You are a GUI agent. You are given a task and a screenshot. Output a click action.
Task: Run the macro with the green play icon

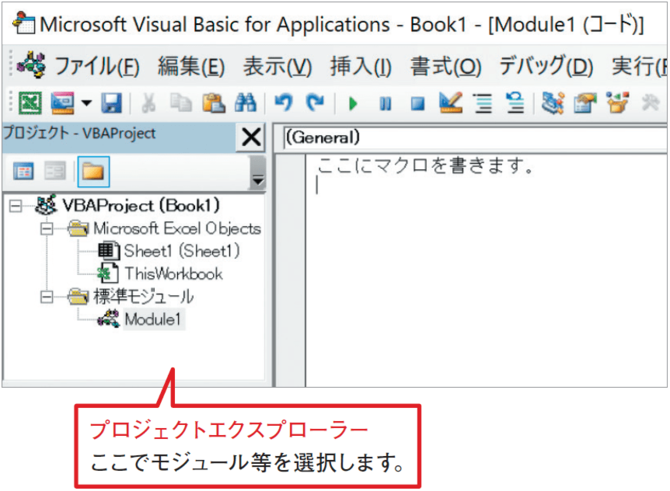pyautogui.click(x=353, y=103)
